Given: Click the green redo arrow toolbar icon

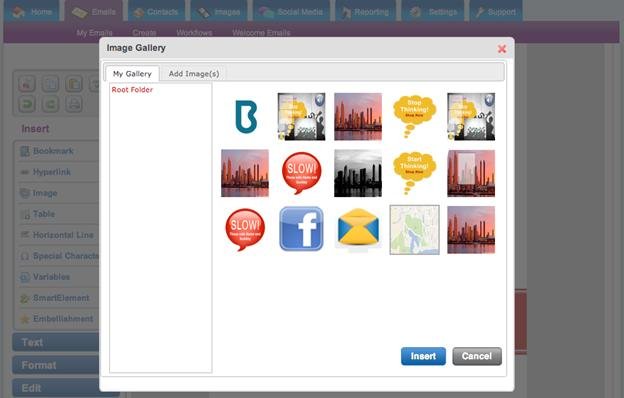Looking at the screenshot, I should point(51,105).
